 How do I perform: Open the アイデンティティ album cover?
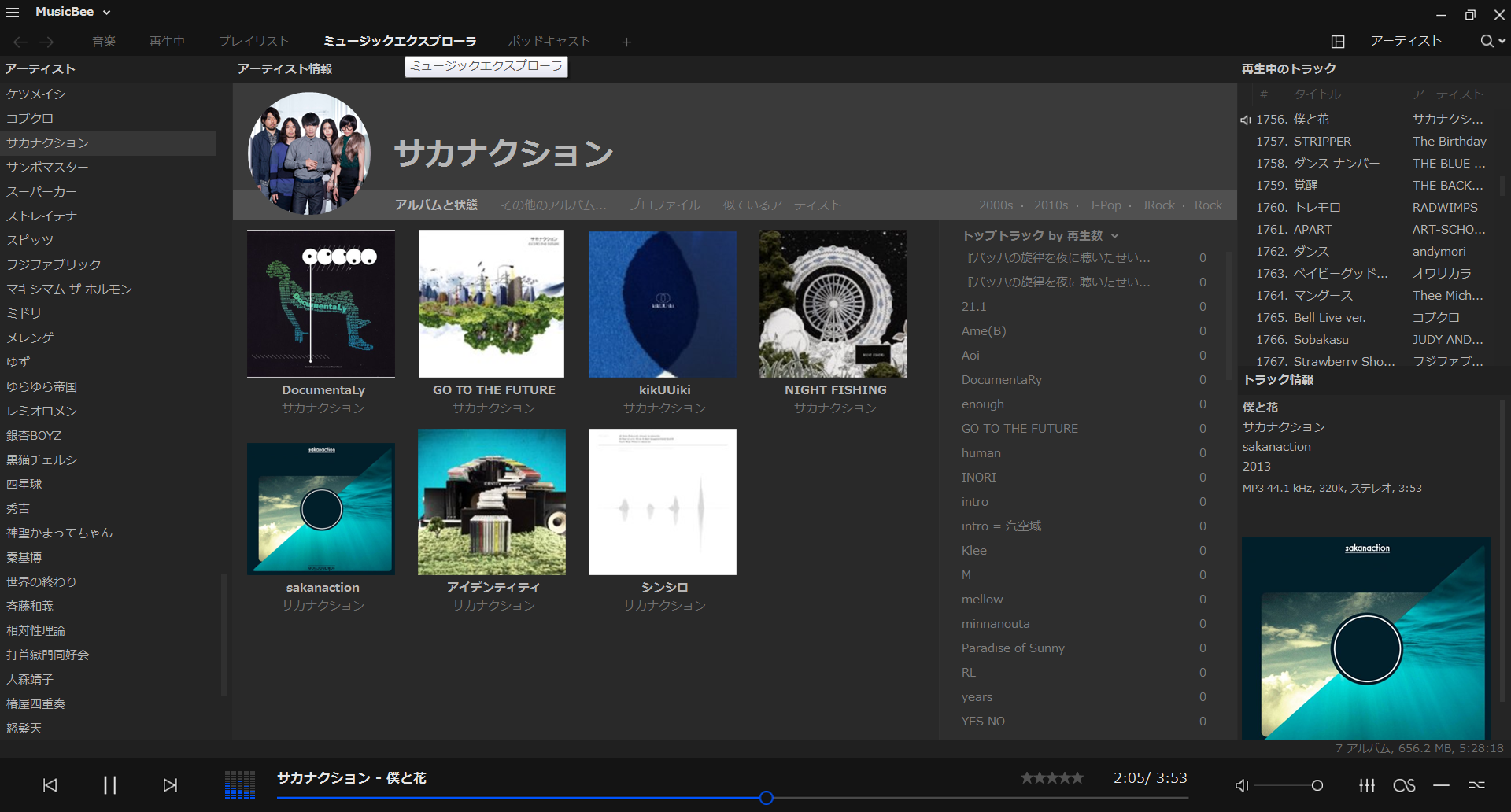[492, 502]
